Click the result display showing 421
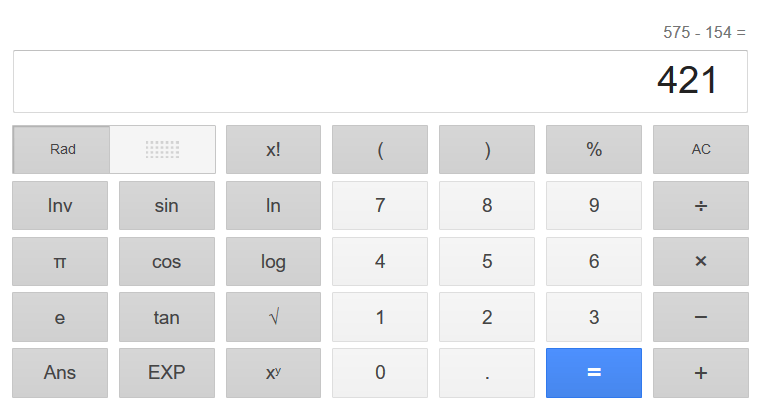 380,81
